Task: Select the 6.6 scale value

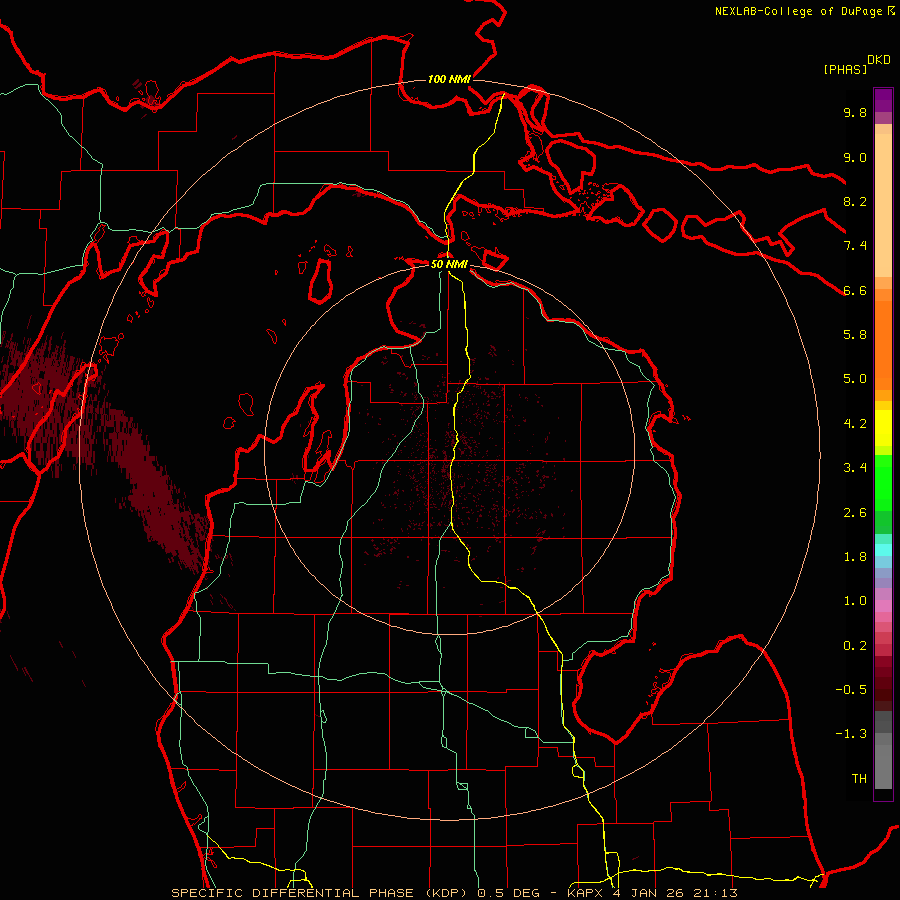Action: click(x=855, y=290)
